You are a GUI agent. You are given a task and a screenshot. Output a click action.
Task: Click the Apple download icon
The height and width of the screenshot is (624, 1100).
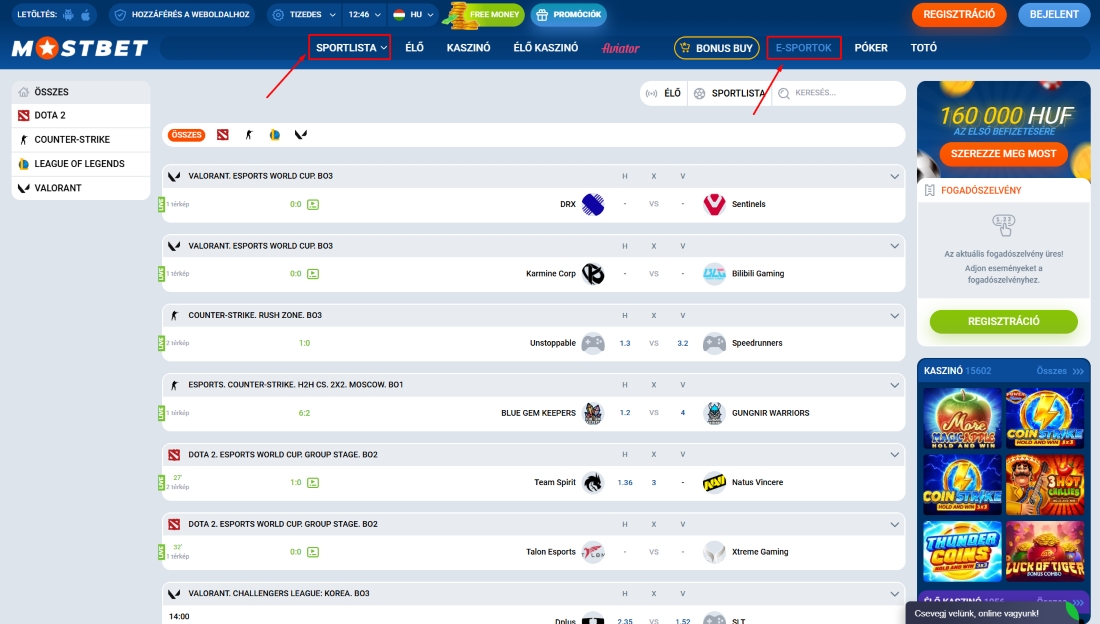tap(86, 15)
